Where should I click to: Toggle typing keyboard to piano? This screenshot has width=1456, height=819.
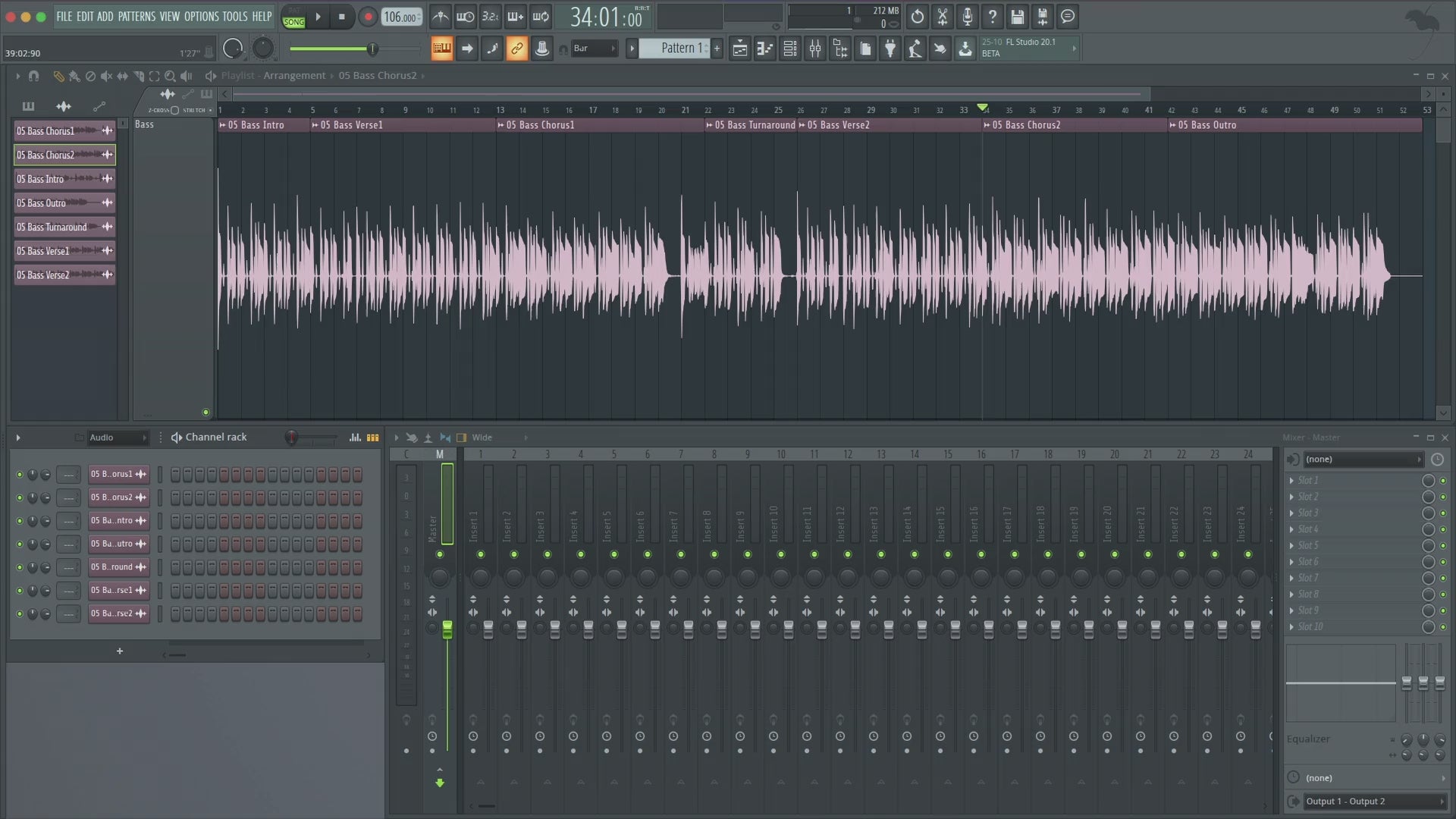pos(441,49)
